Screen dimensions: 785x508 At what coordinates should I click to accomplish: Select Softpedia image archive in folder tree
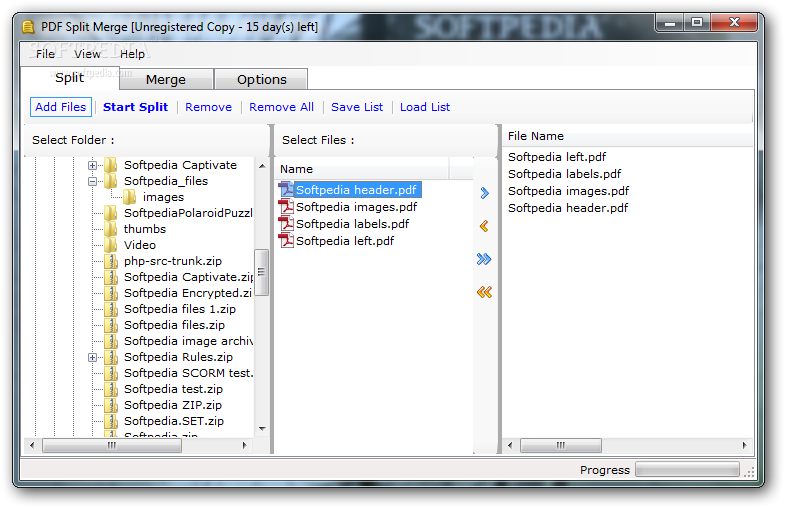(x=188, y=340)
